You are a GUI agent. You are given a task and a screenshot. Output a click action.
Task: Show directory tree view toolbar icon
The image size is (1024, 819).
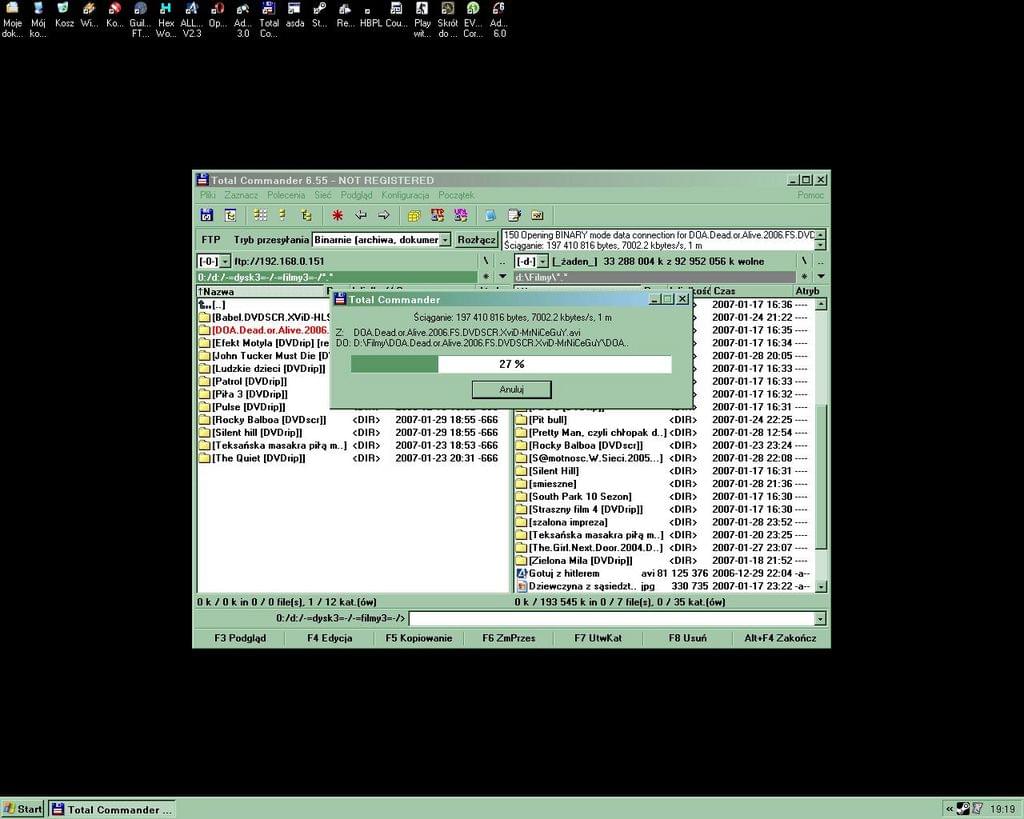click(306, 215)
